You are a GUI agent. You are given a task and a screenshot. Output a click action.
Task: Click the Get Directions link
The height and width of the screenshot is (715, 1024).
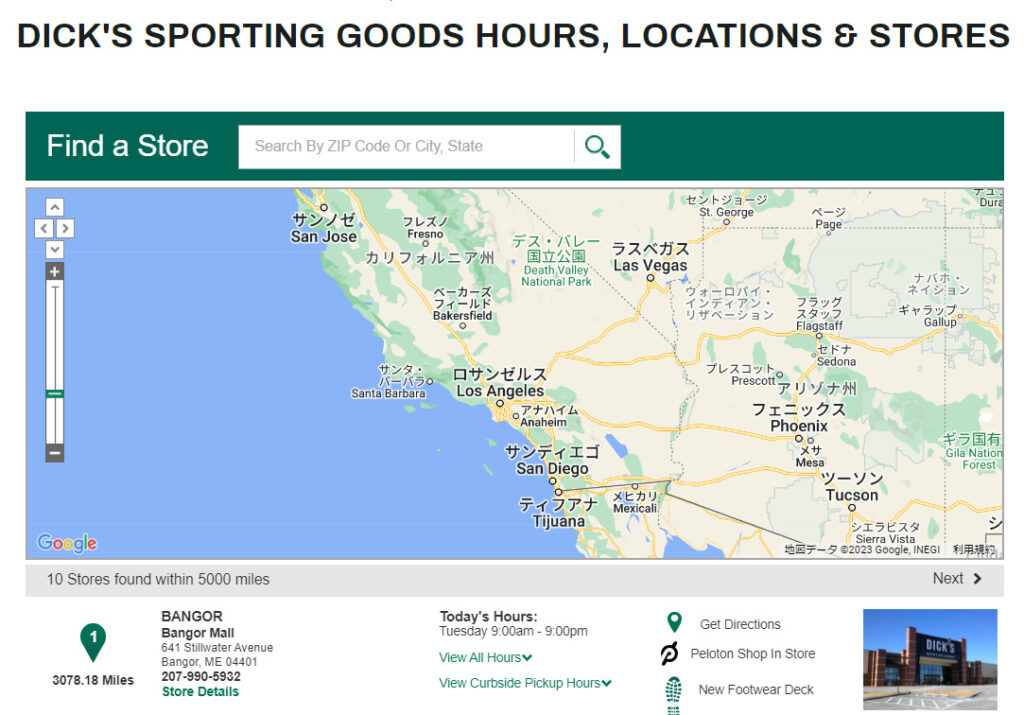(x=740, y=624)
